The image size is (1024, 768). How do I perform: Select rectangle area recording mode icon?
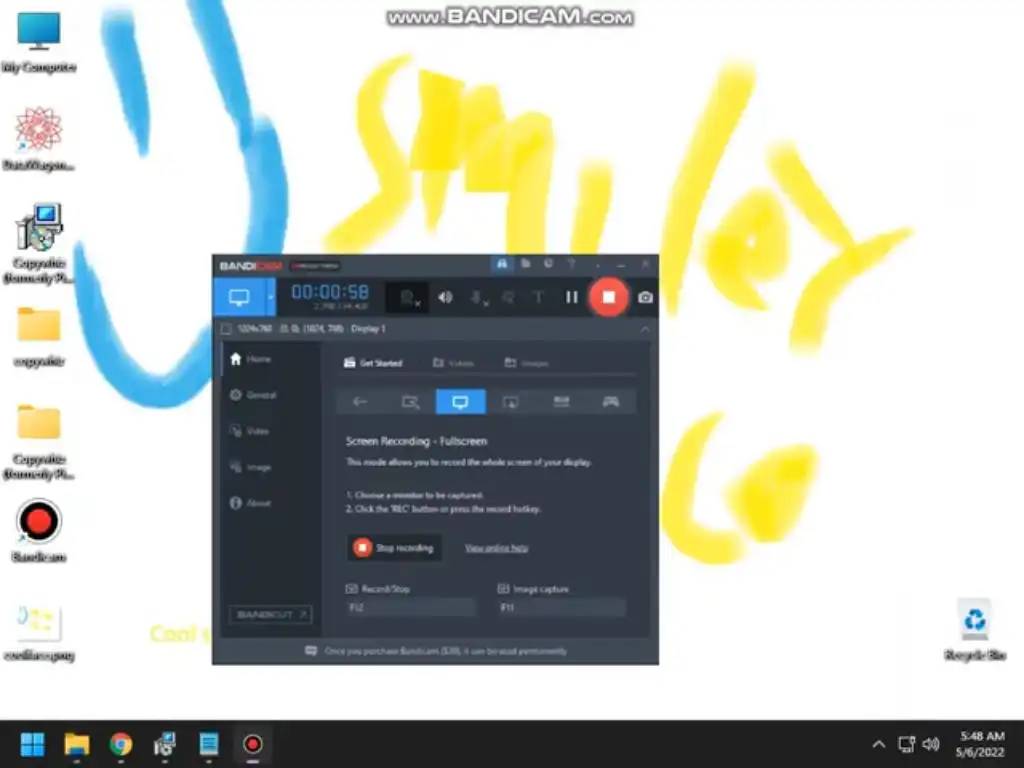[410, 402]
